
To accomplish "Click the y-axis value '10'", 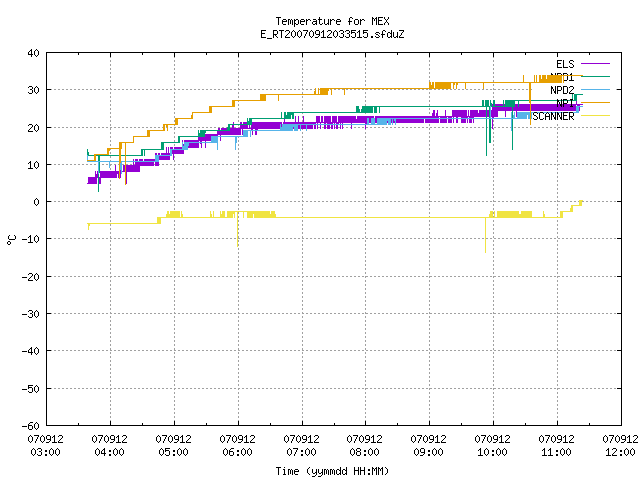I will point(33,165).
